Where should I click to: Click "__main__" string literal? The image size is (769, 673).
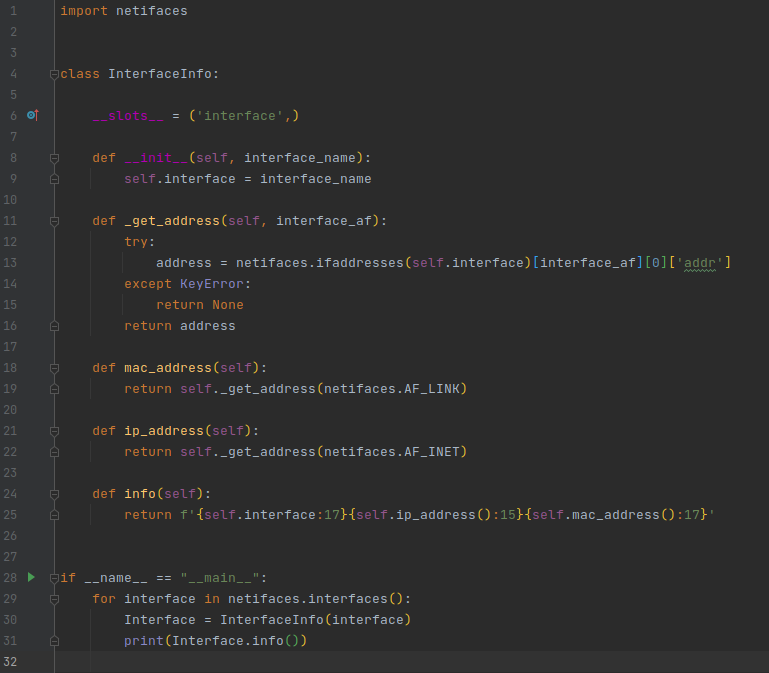[220, 578]
